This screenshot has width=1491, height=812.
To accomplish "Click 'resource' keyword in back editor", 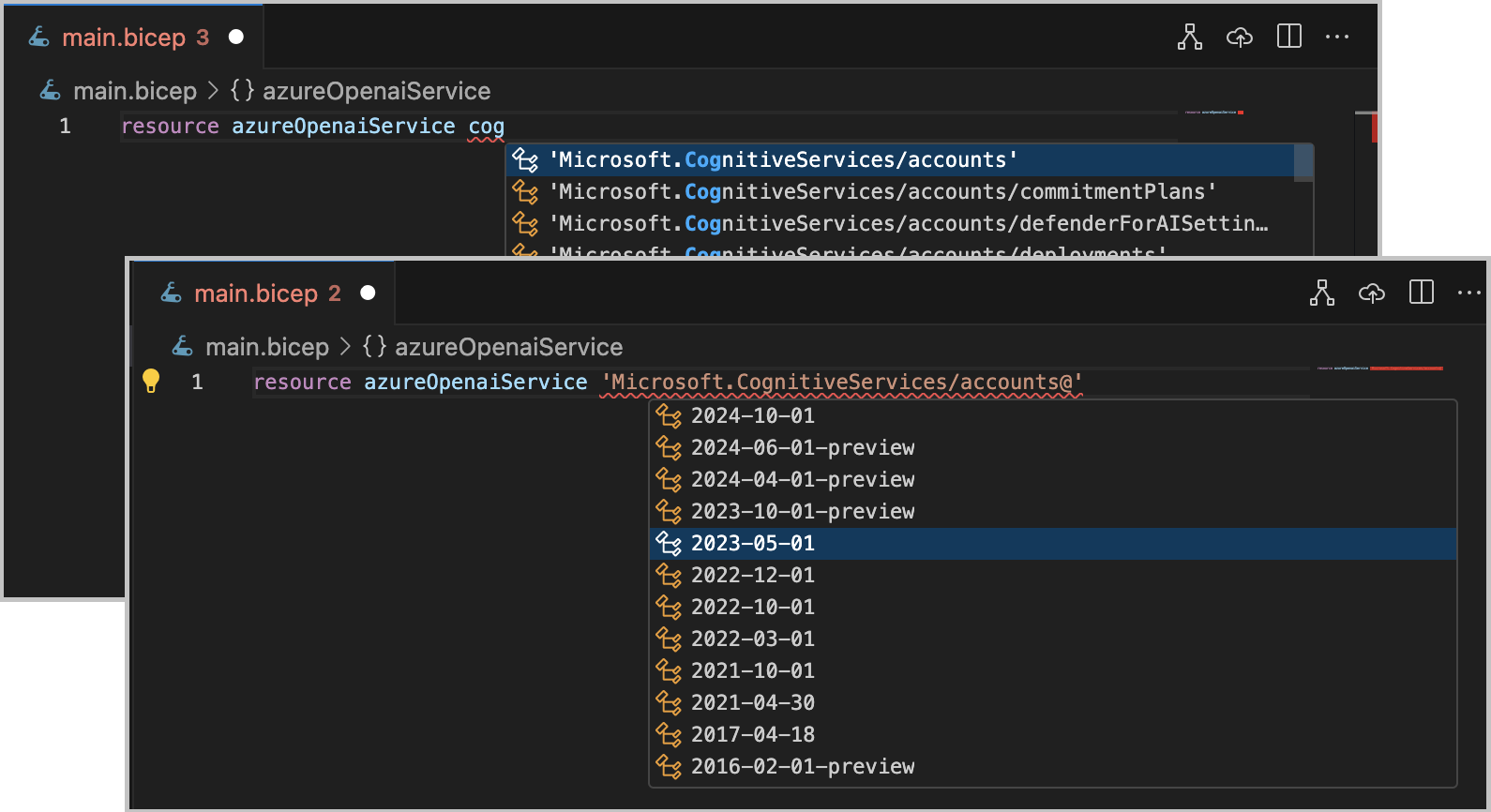I will 170,126.
